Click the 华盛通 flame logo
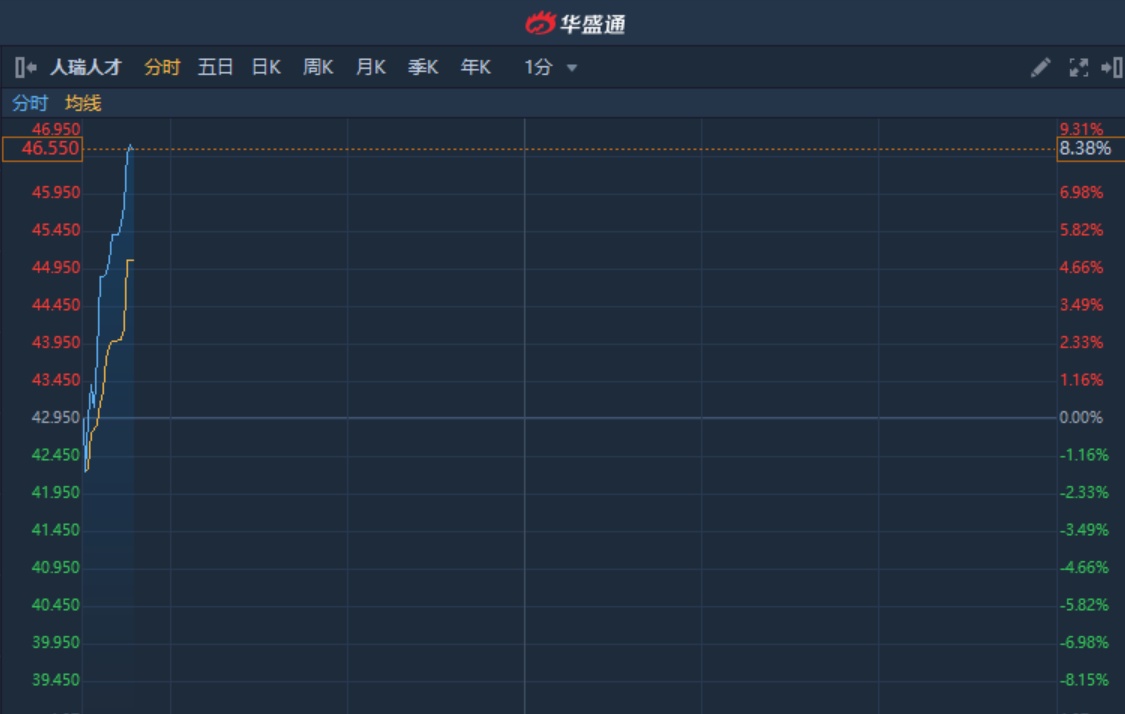1125x714 pixels. (x=540, y=23)
